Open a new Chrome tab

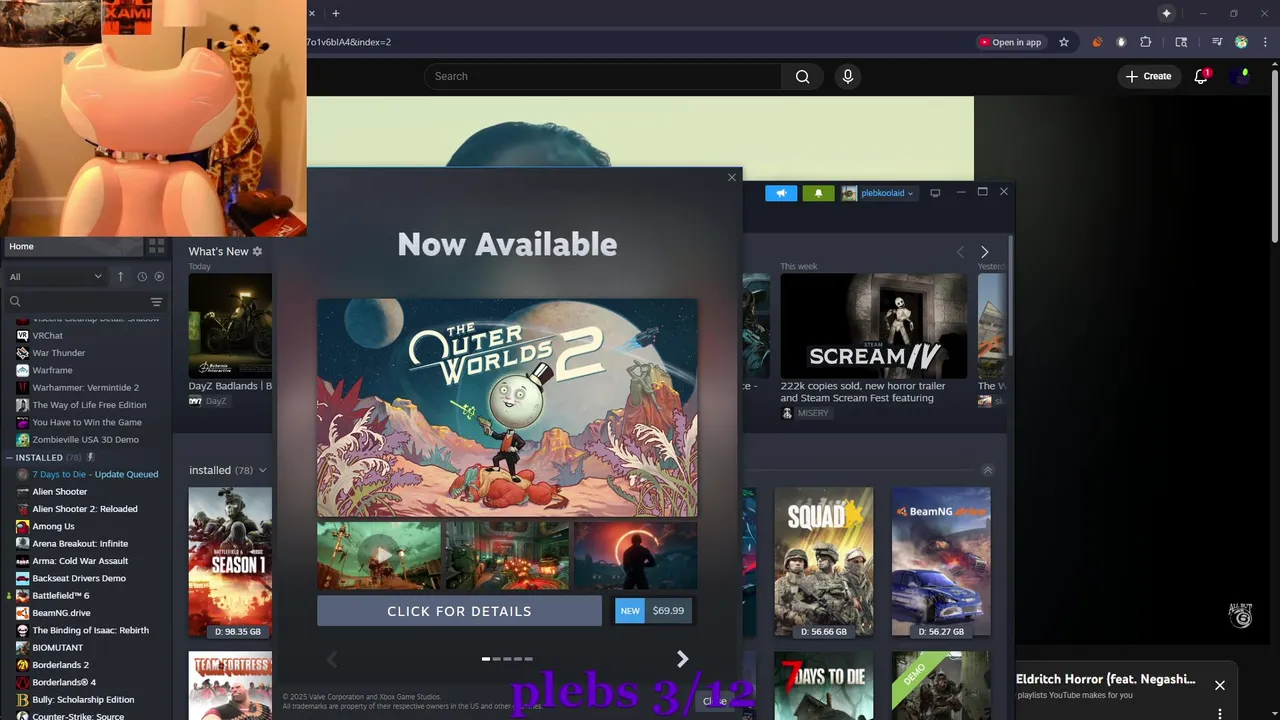336,13
